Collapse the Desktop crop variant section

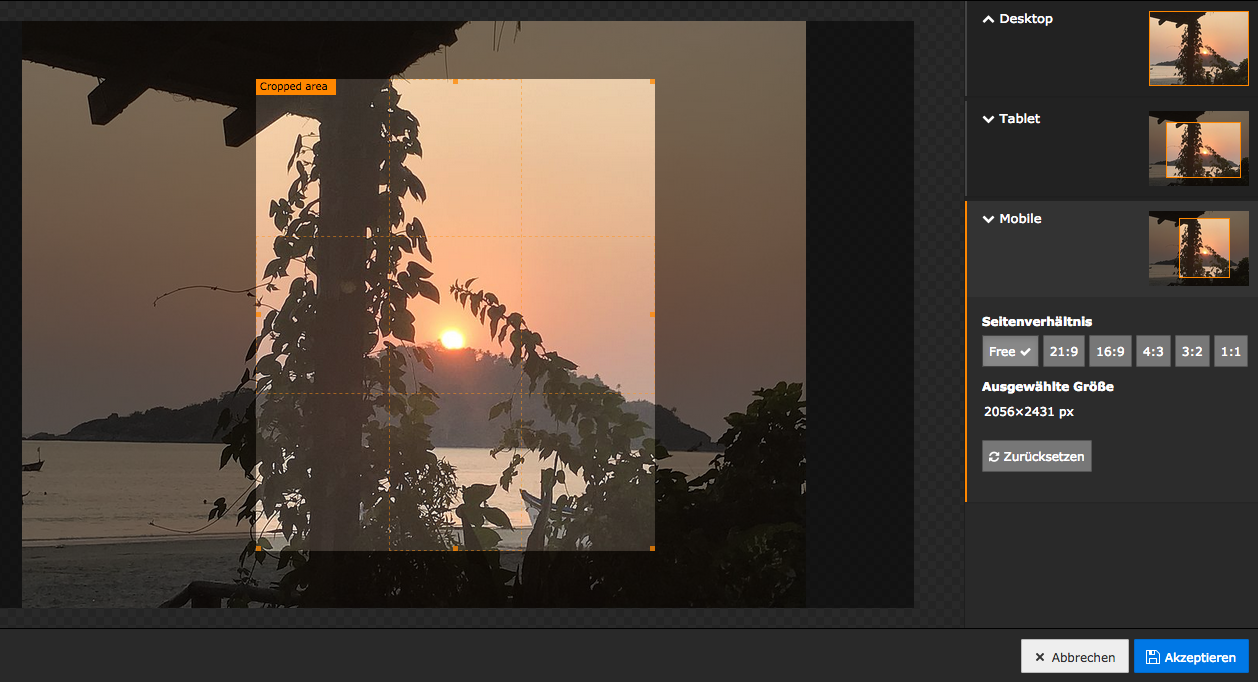click(1018, 19)
